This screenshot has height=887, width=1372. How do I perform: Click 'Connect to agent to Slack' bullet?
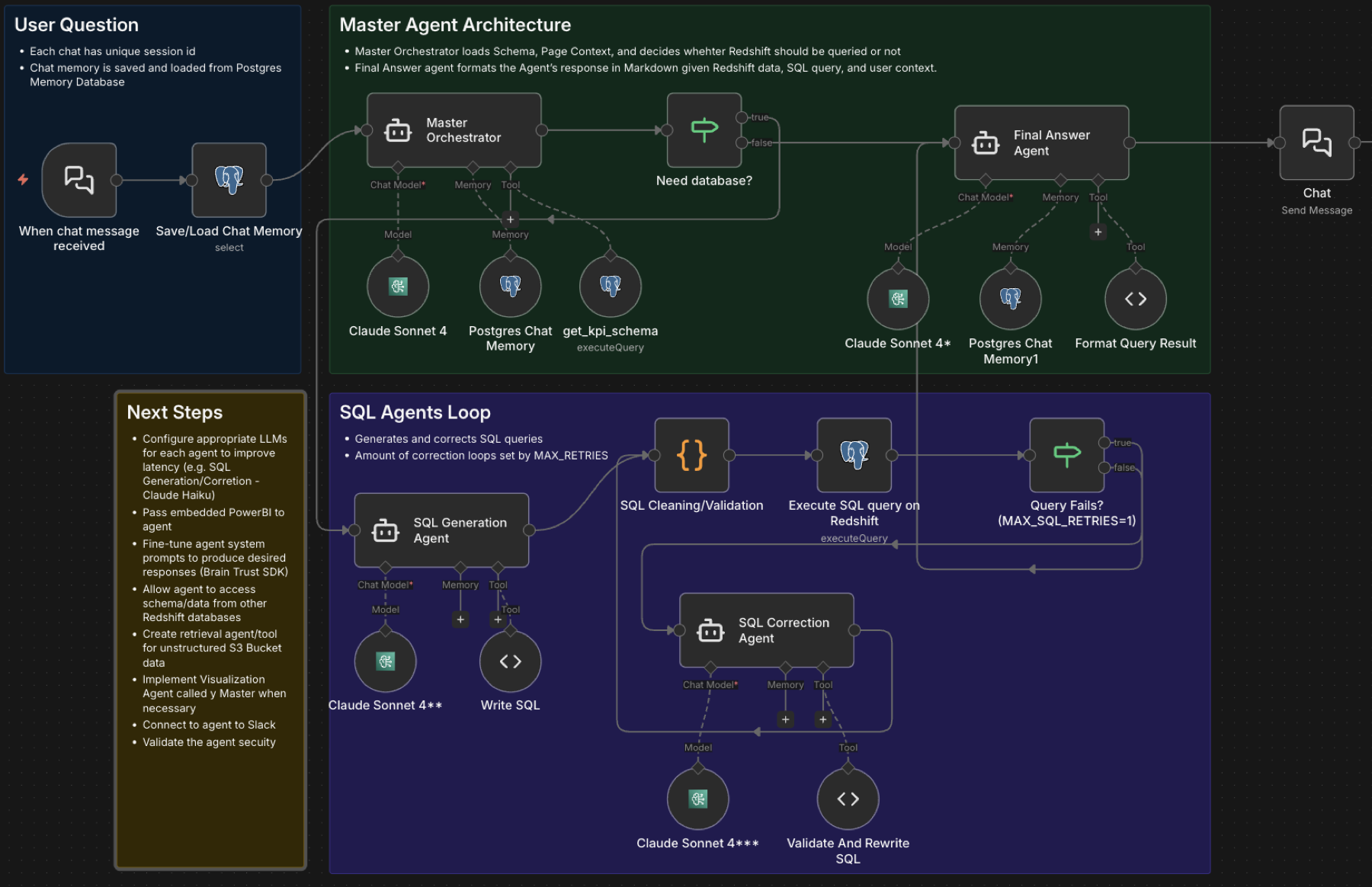coord(209,725)
